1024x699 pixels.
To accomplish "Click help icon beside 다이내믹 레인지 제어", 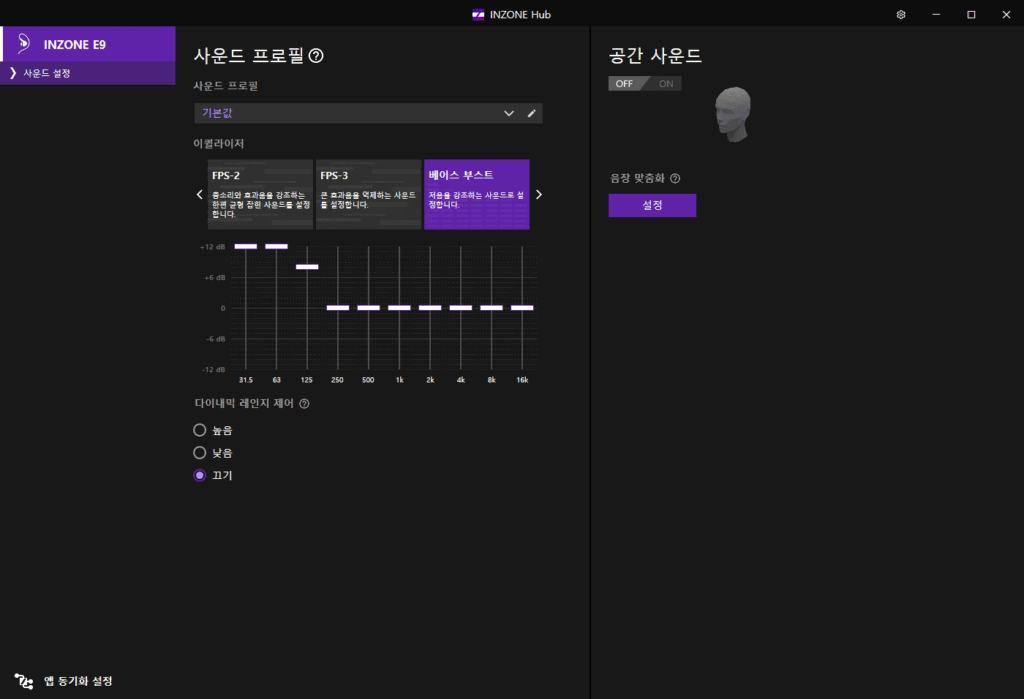I will [x=304, y=404].
